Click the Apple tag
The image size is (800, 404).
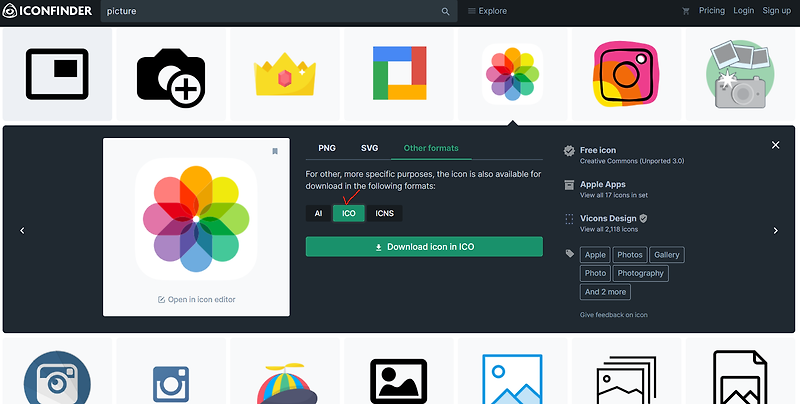(x=595, y=255)
